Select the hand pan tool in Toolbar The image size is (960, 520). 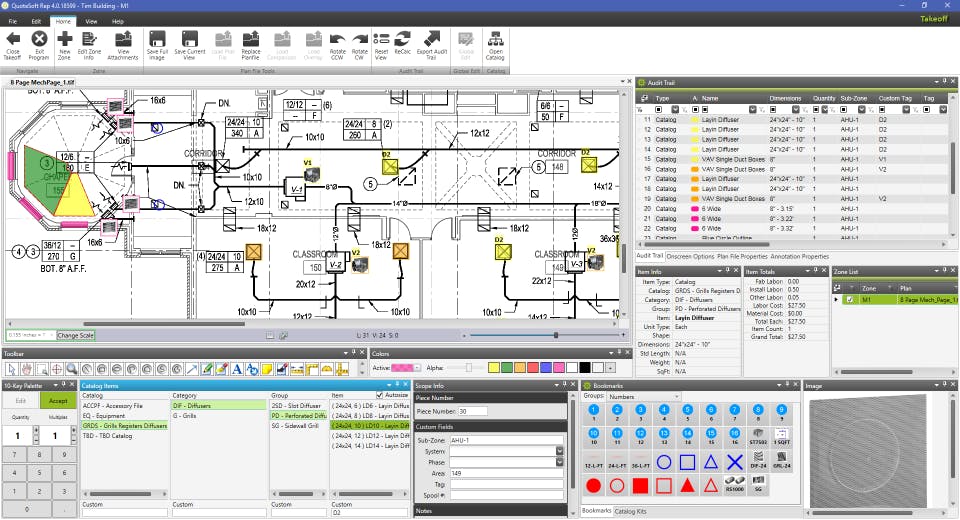pos(24,369)
